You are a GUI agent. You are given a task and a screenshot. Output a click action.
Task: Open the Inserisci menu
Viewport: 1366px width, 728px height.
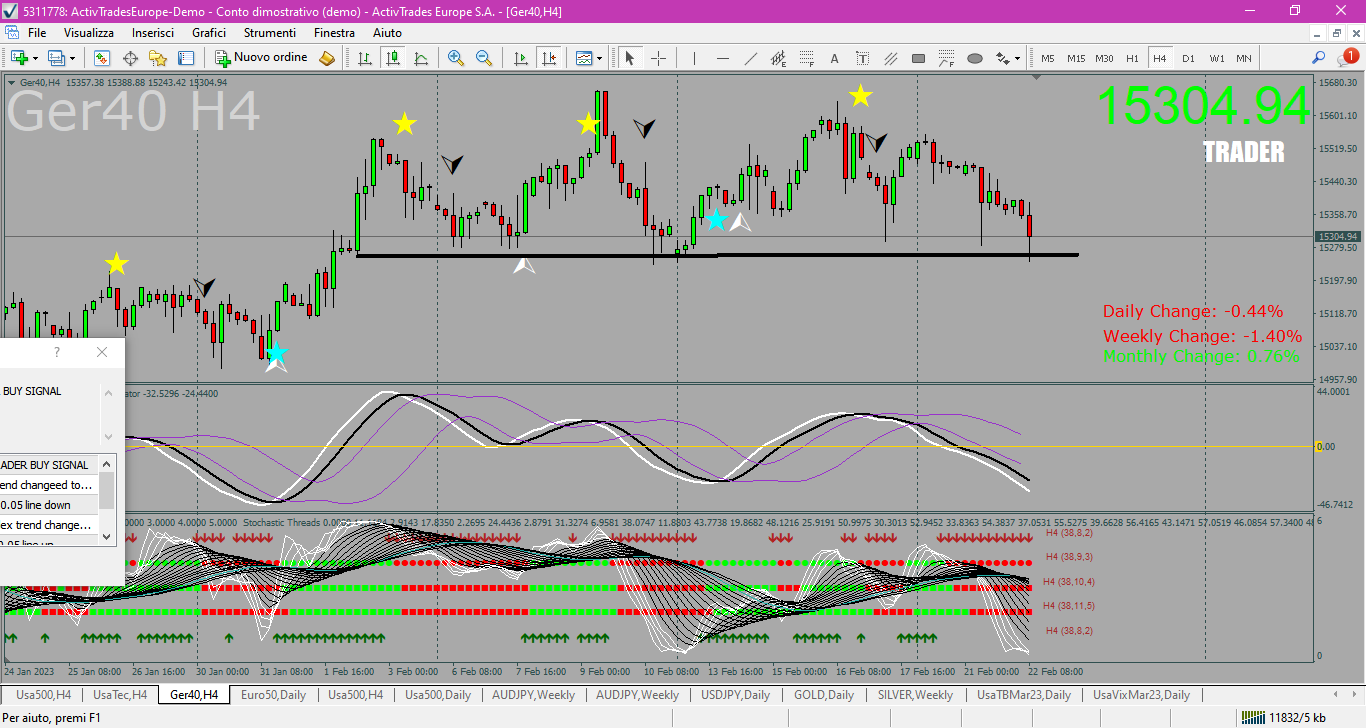(153, 33)
